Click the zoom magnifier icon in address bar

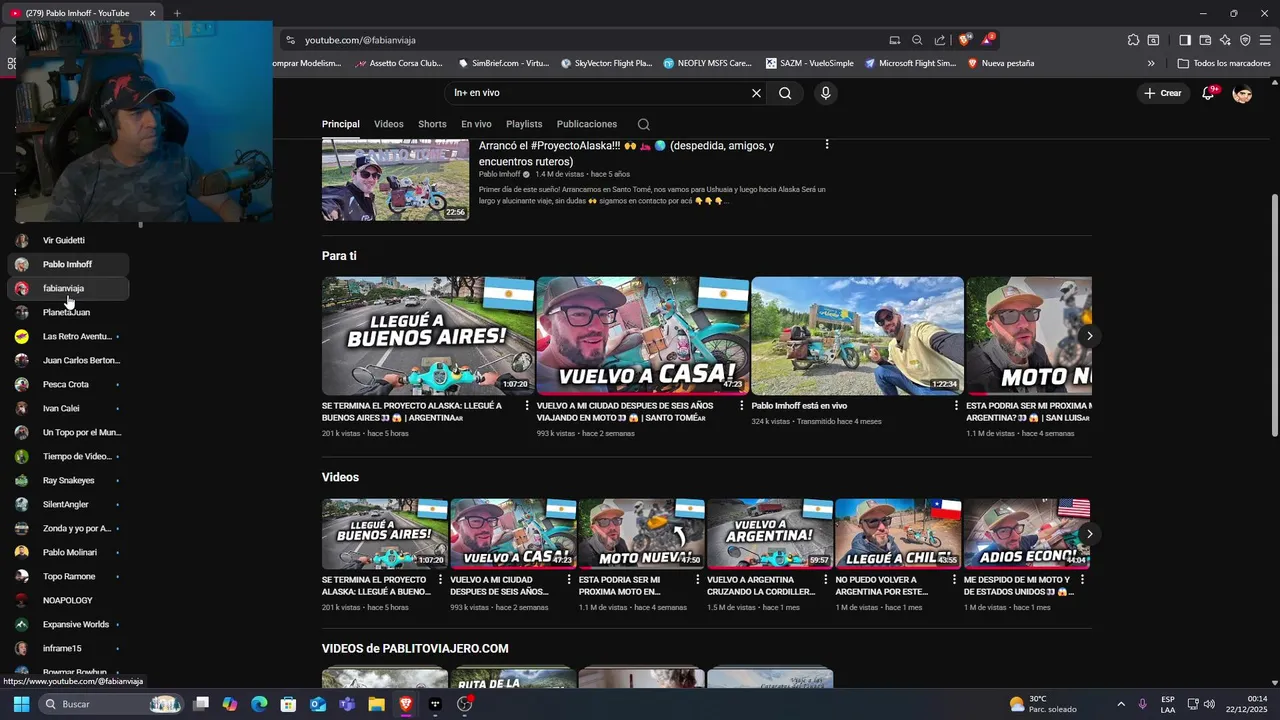pyautogui.click(x=917, y=40)
